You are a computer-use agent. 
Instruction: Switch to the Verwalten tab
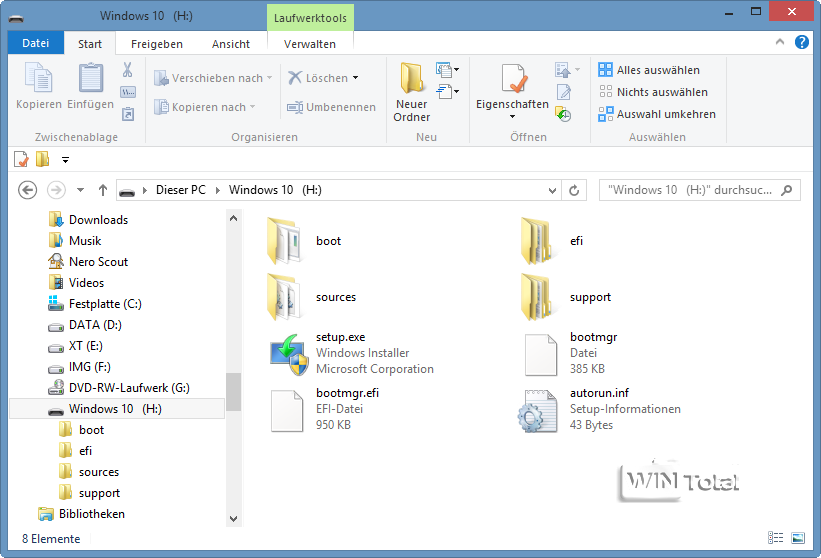tap(309, 44)
